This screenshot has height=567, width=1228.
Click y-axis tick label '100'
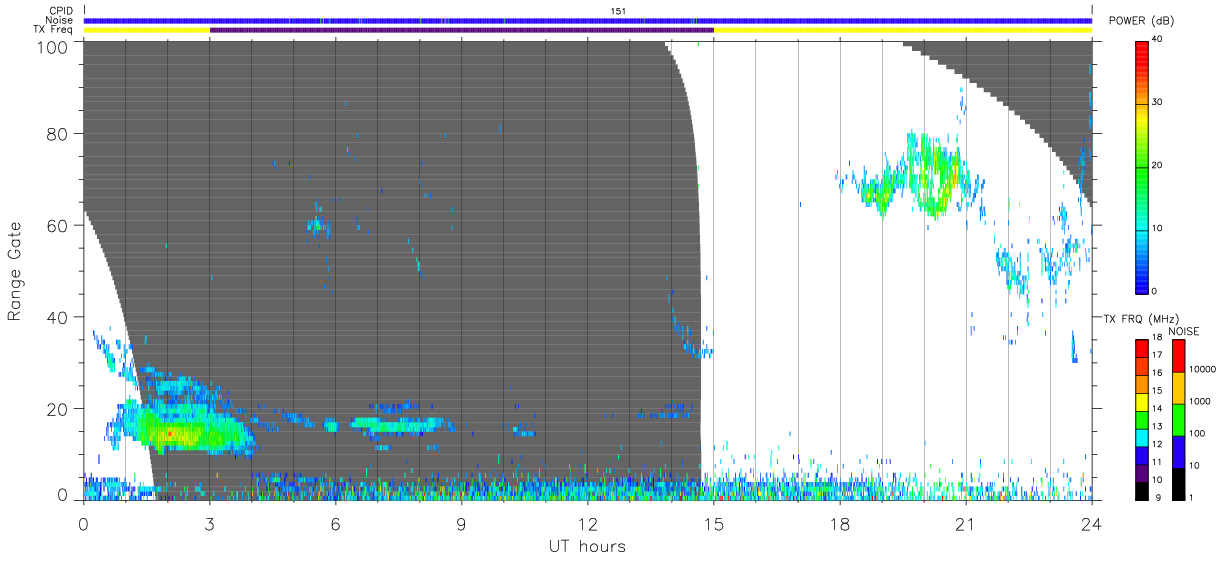[54, 46]
